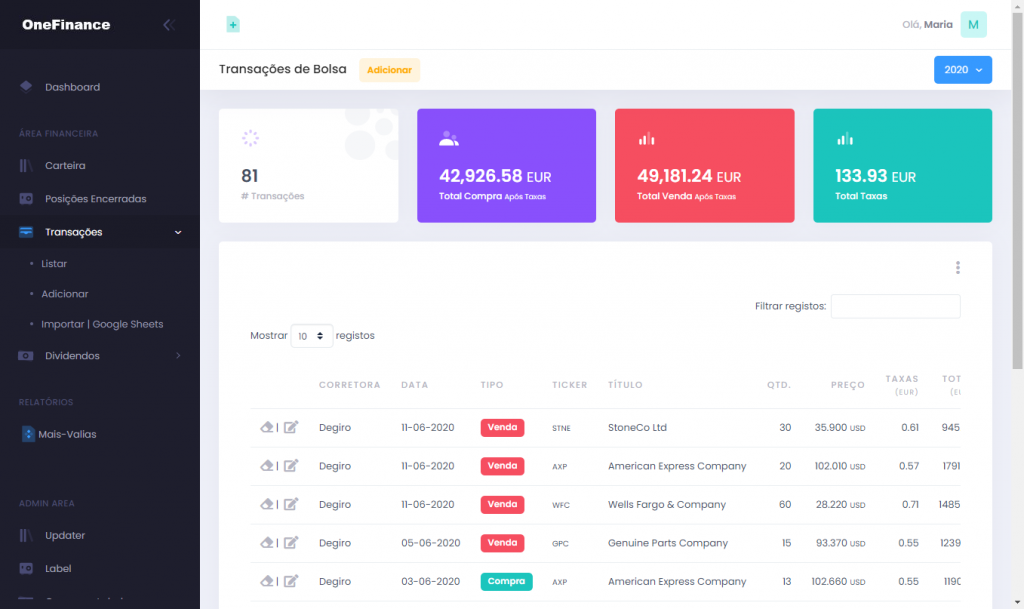Click the 42,926.58 EUR Total Compra card
The image size is (1024, 609).
(x=506, y=166)
